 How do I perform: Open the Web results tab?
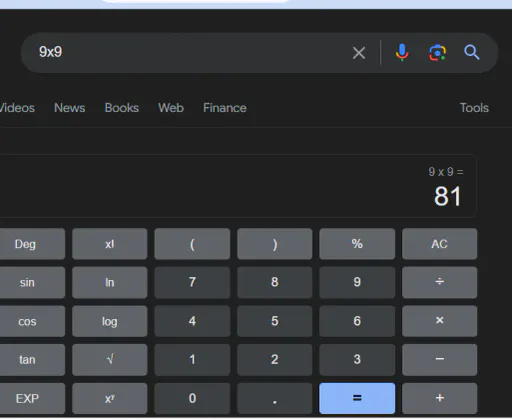pos(171,108)
